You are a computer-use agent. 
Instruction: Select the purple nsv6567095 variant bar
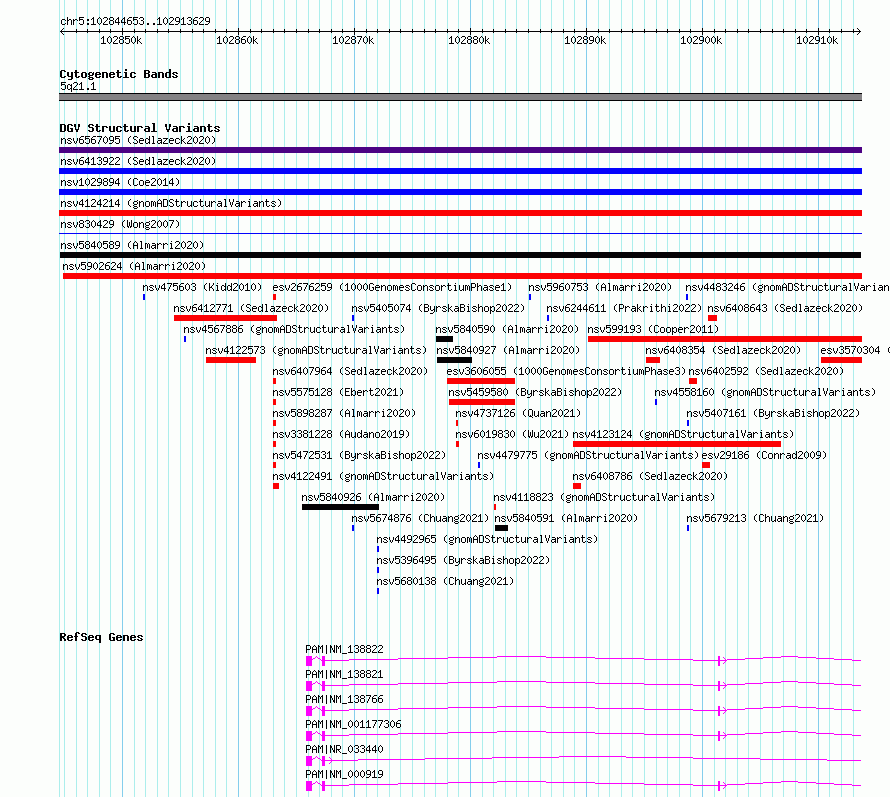460,150
